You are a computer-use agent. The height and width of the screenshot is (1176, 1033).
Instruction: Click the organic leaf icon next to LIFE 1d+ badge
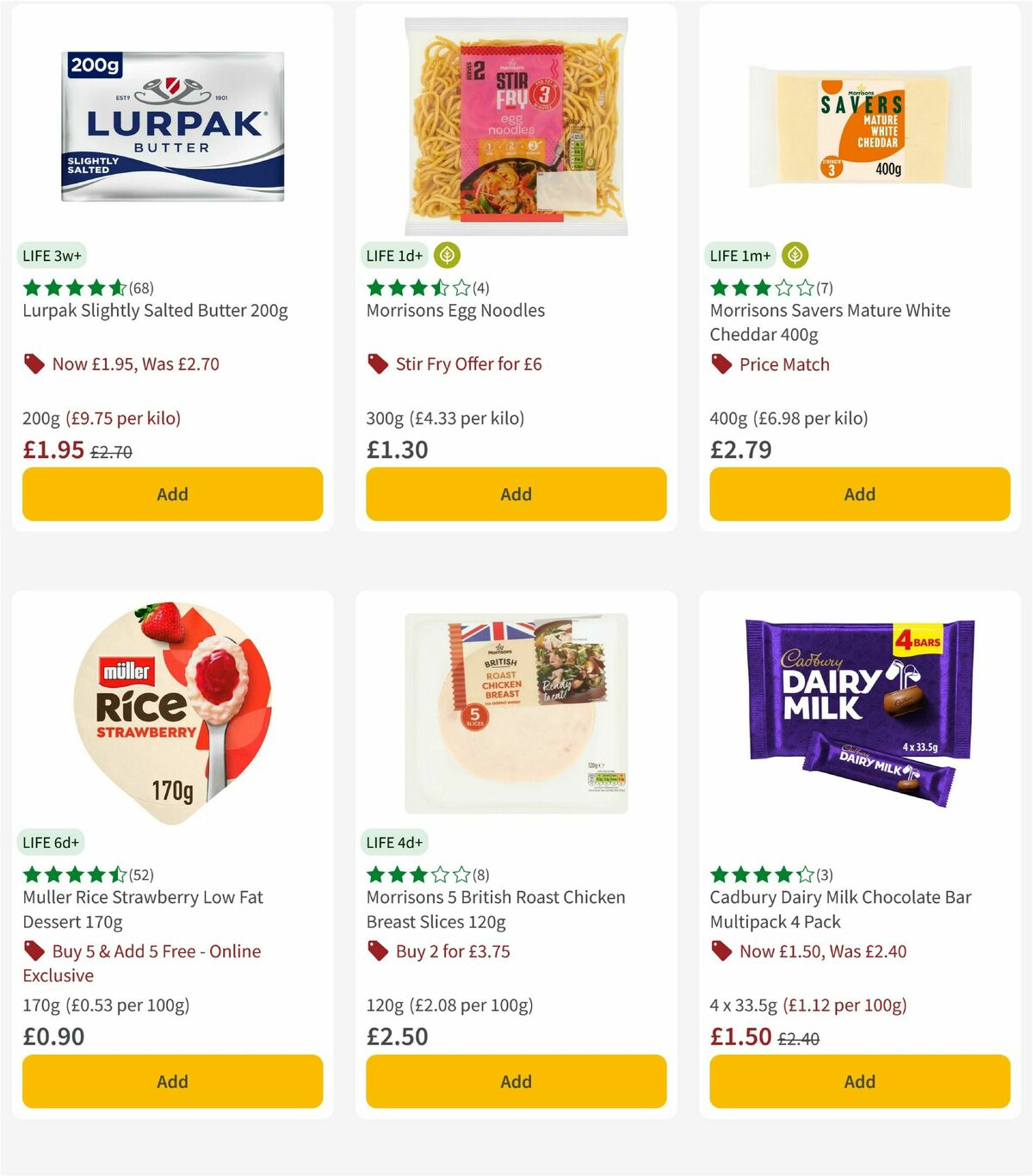tap(448, 255)
